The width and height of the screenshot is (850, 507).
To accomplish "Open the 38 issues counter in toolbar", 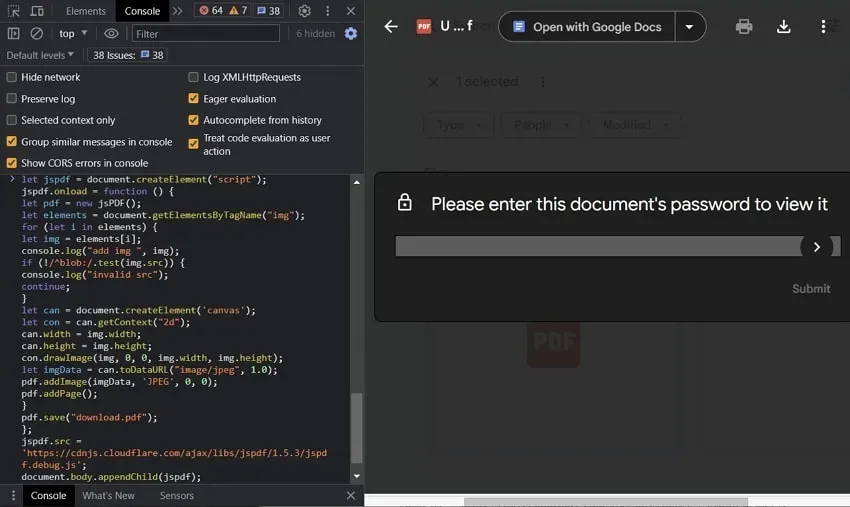I will (x=268, y=10).
